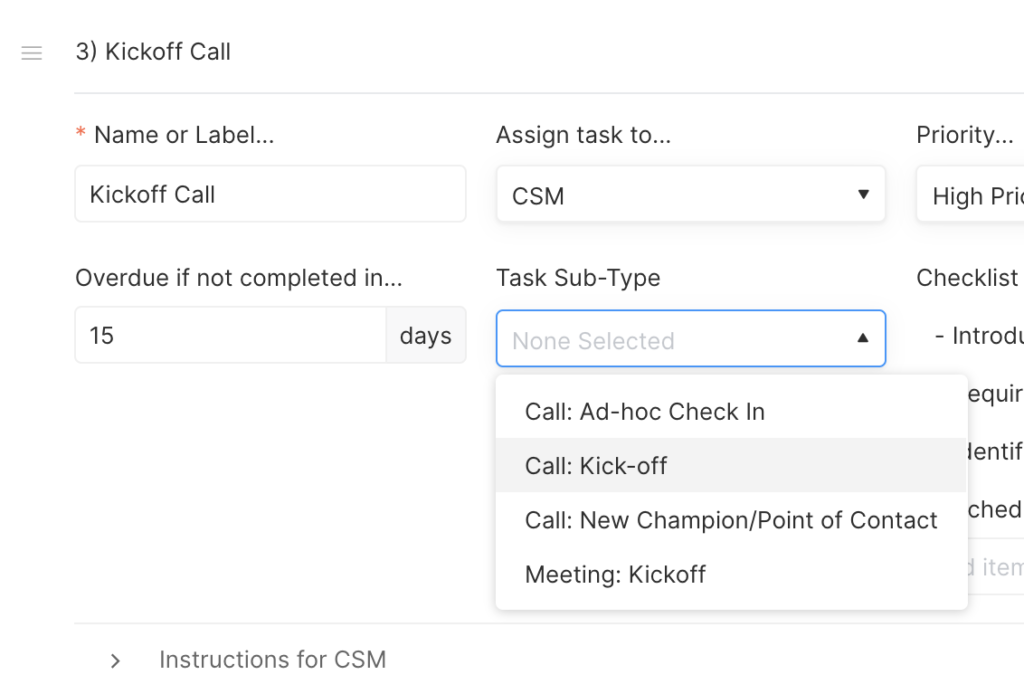The width and height of the screenshot is (1024, 684).
Task: Open the Assign task to CSM dropdown
Action: coord(690,194)
